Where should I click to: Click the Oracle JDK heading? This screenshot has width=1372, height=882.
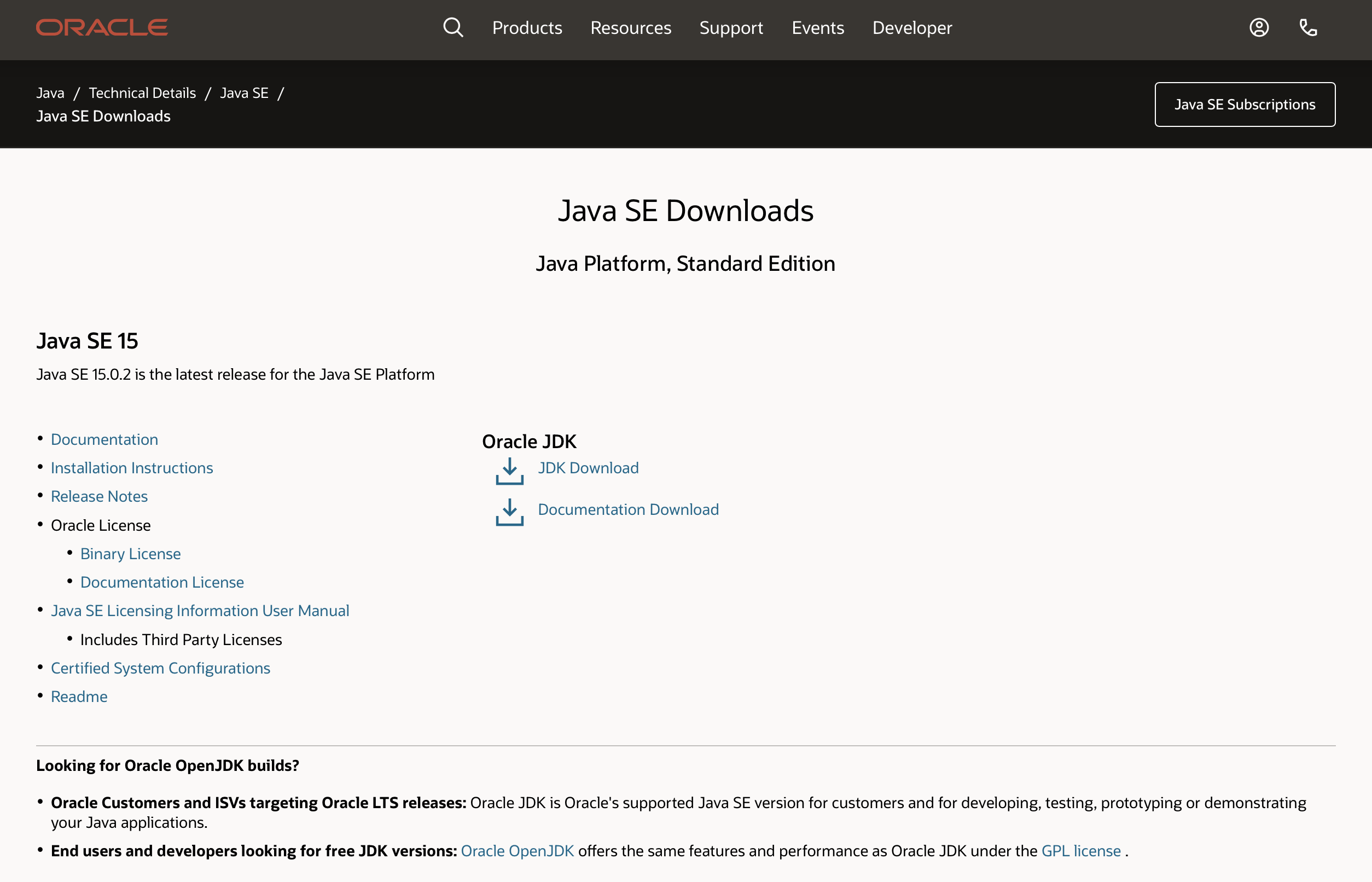coord(529,442)
